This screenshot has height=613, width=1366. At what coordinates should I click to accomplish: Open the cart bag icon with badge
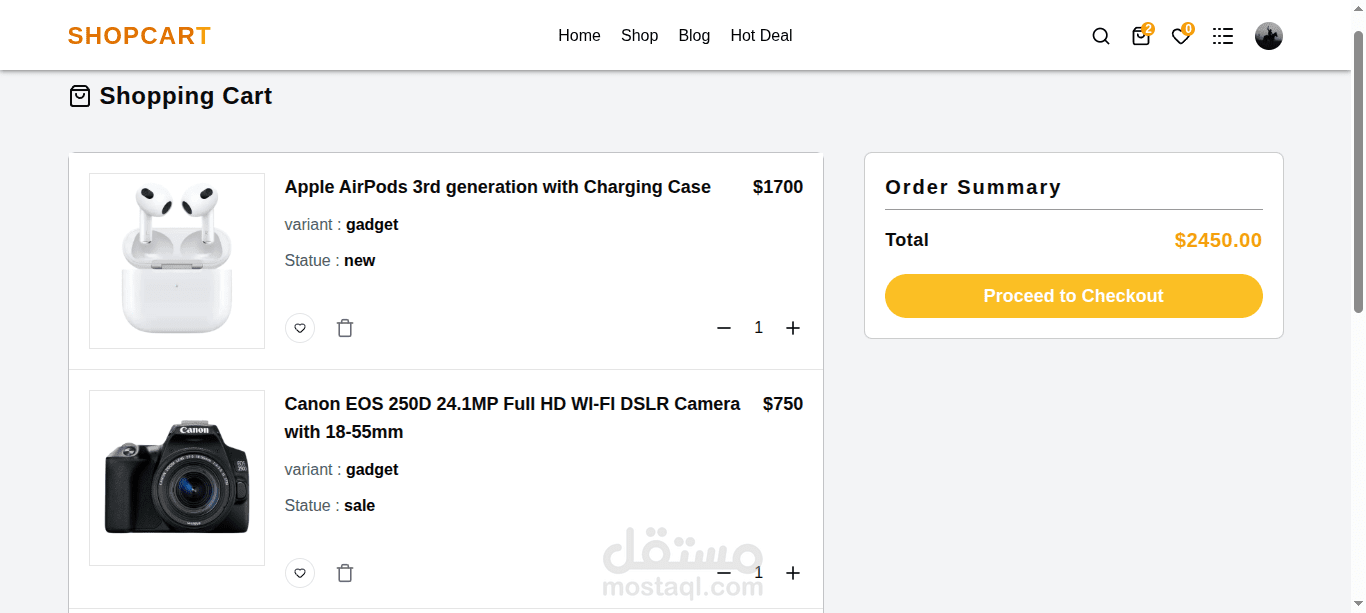click(1140, 36)
